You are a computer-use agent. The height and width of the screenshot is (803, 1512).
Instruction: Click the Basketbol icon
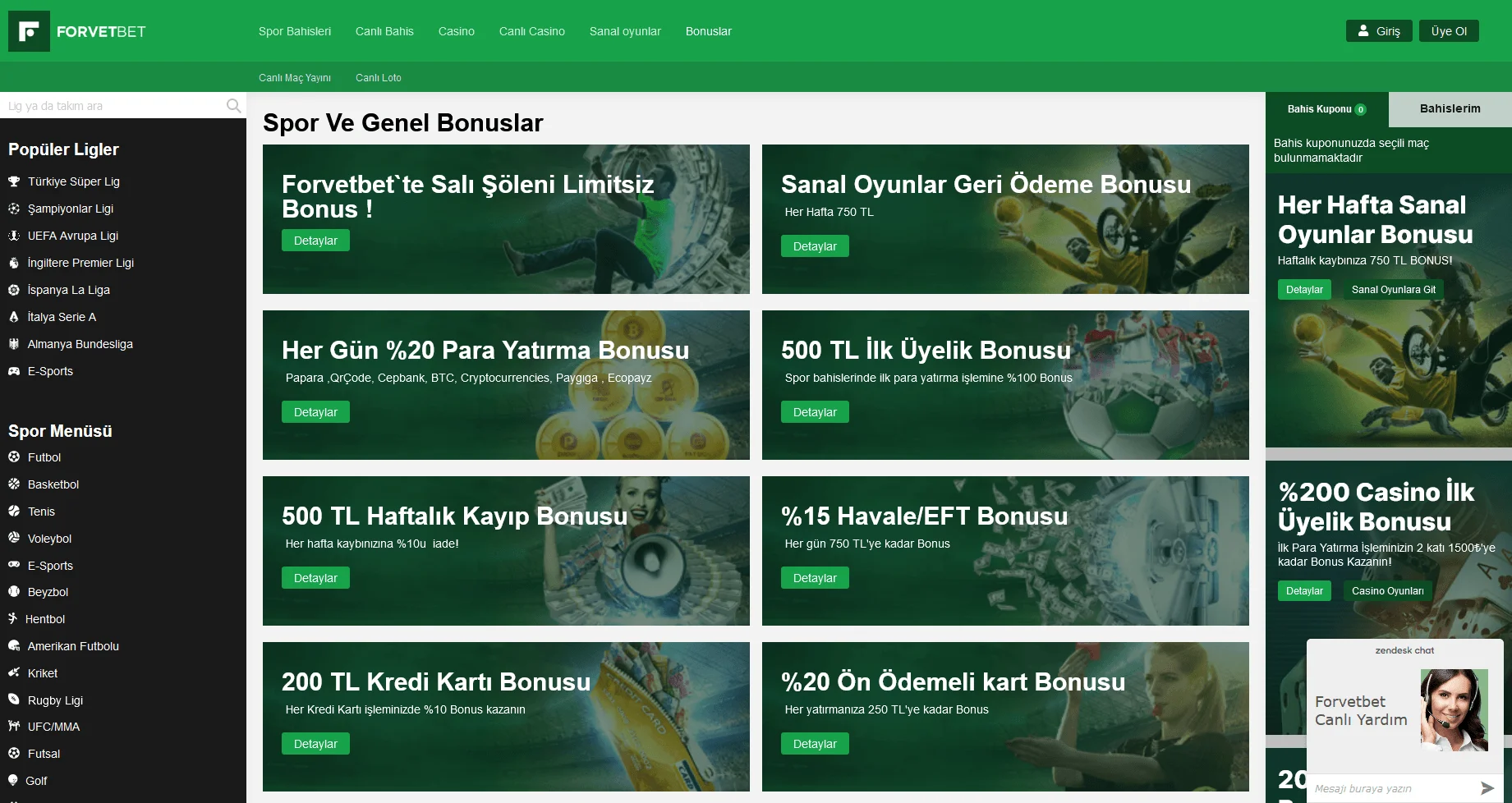pyautogui.click(x=14, y=484)
